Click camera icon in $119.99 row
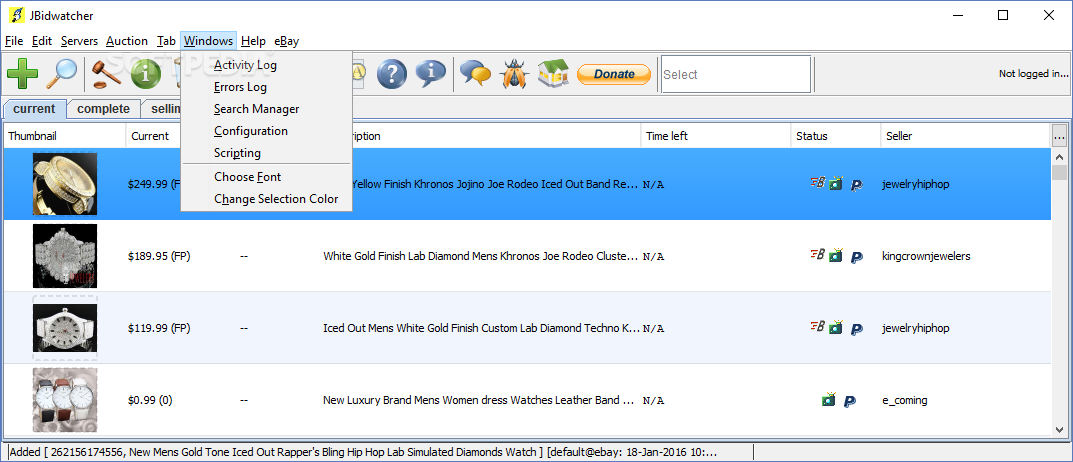The height and width of the screenshot is (462, 1073). [x=836, y=327]
